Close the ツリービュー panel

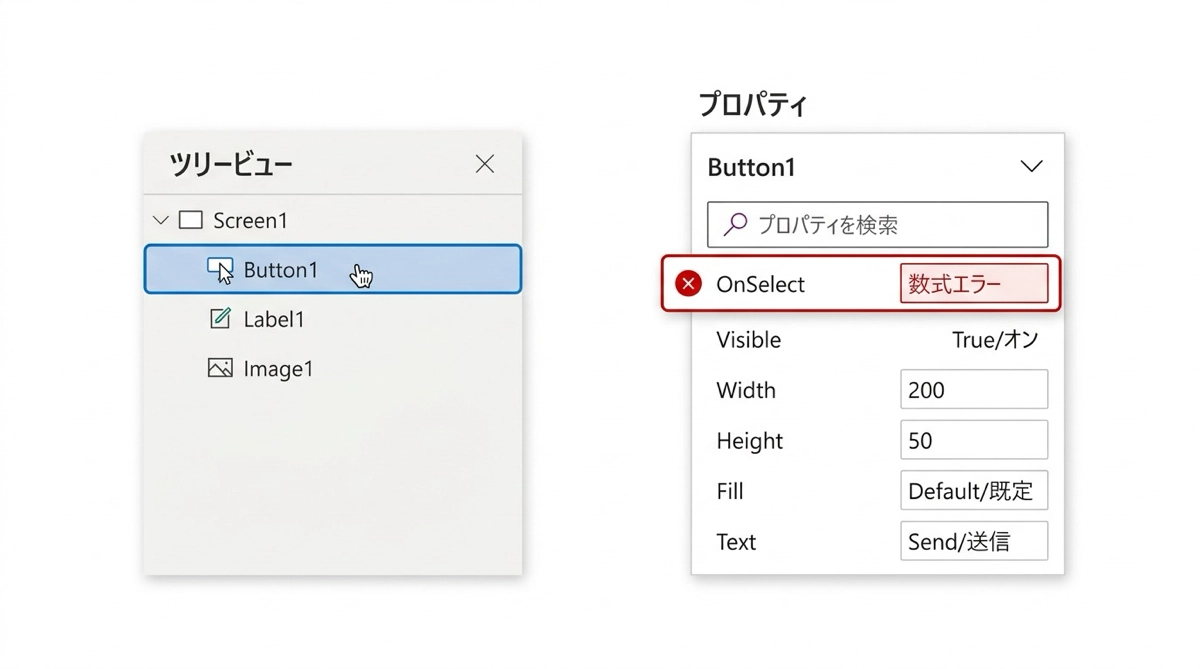click(485, 164)
